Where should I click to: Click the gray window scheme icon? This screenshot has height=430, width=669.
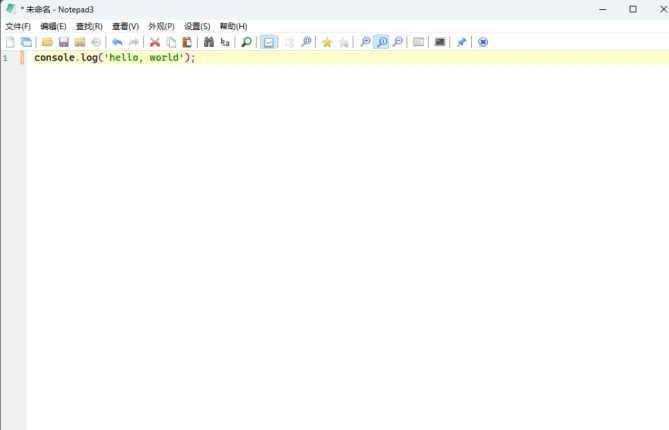click(x=419, y=42)
